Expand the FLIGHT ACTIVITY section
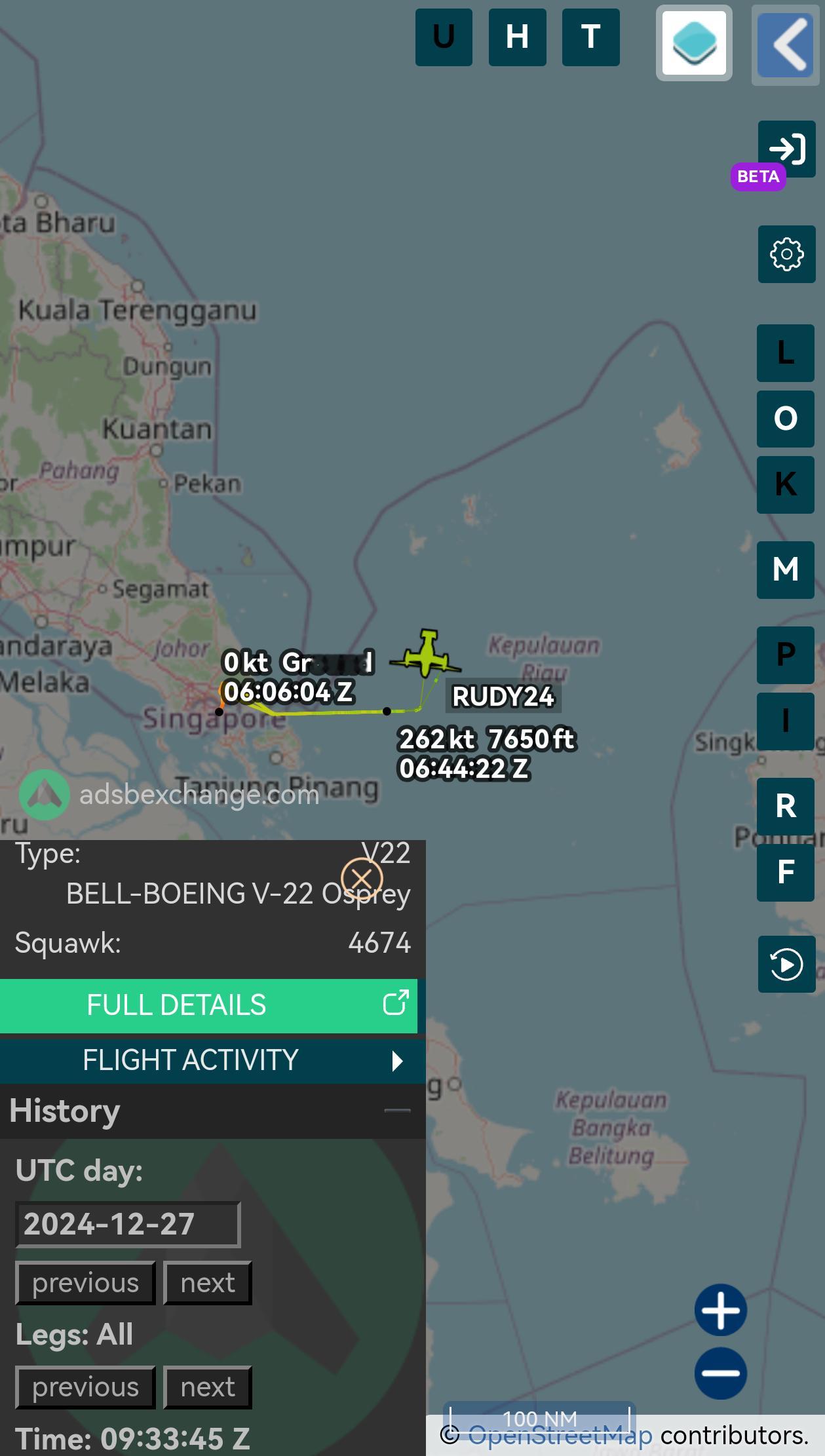This screenshot has height=1456, width=825. point(208,1060)
